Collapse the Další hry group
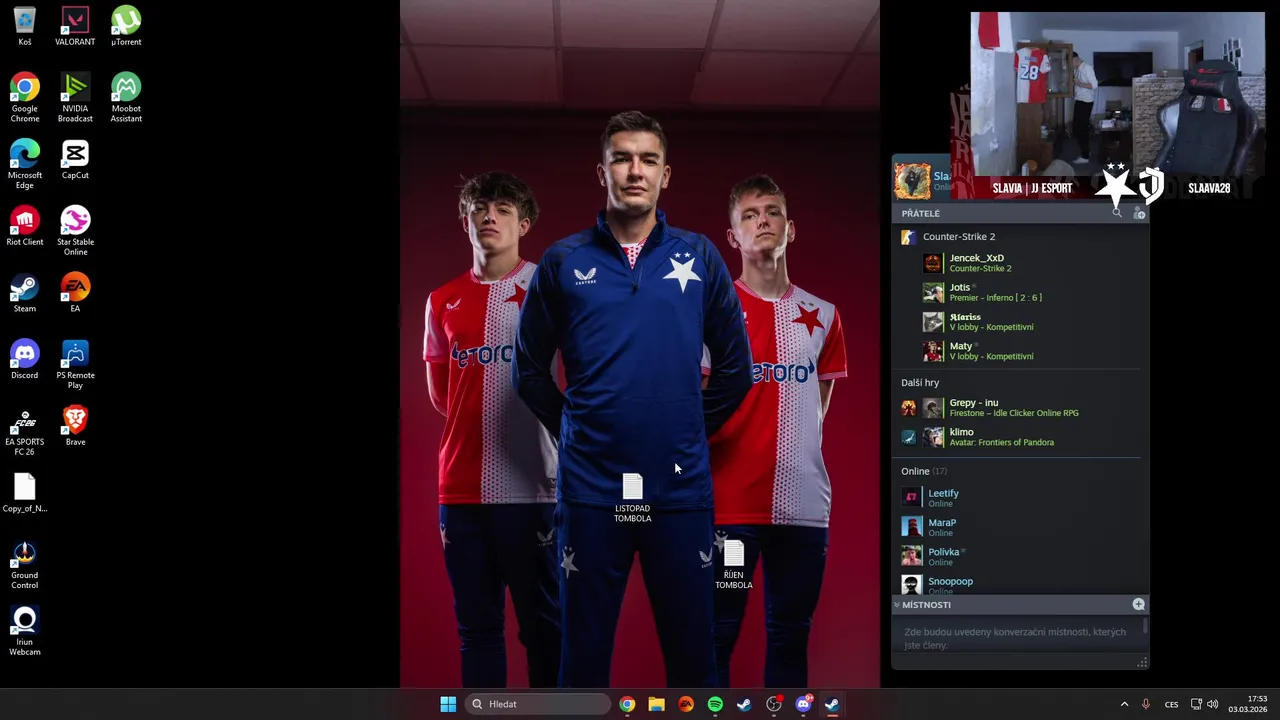 (x=919, y=382)
